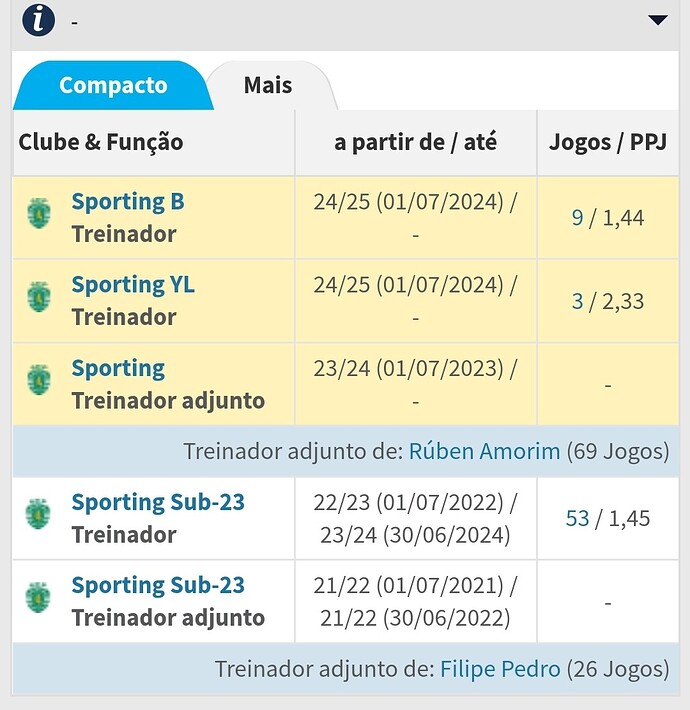This screenshot has height=710, width=690.
Task: Click the Sporting Sub-23 Treinador crest
Action: pos(39,513)
